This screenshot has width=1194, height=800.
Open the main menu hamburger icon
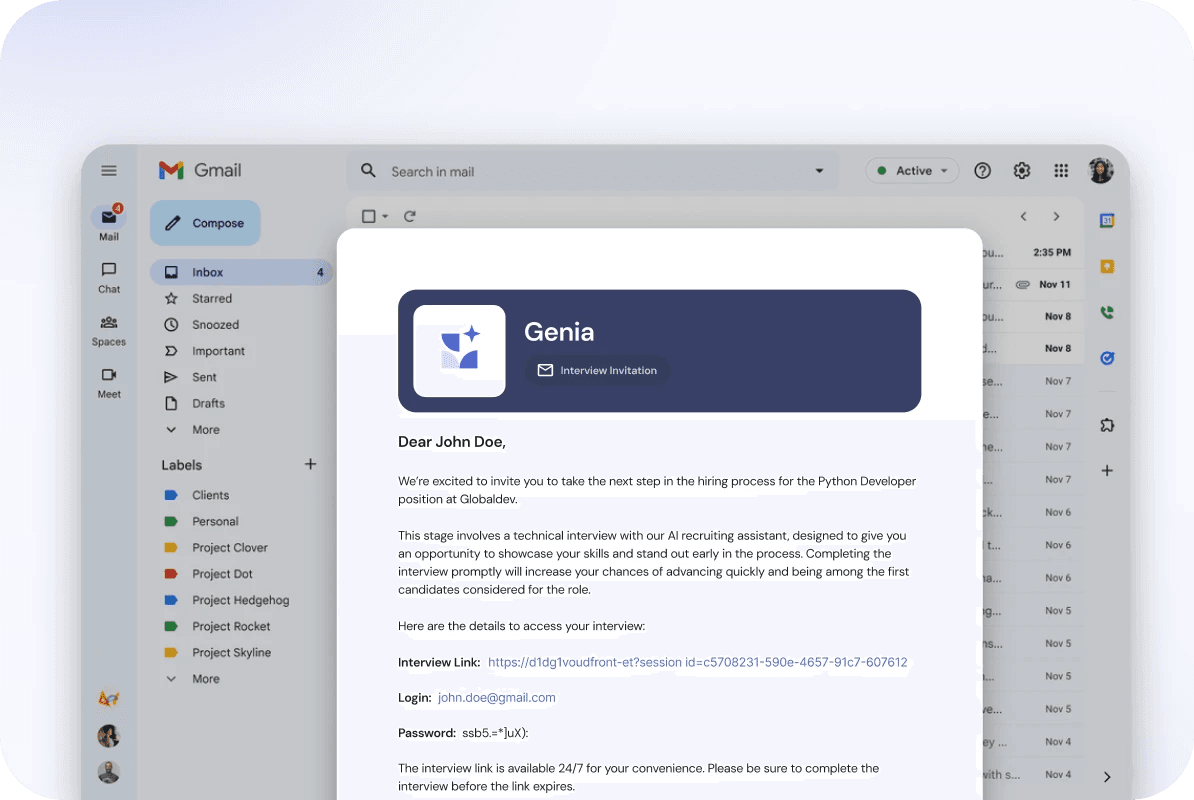tap(109, 171)
